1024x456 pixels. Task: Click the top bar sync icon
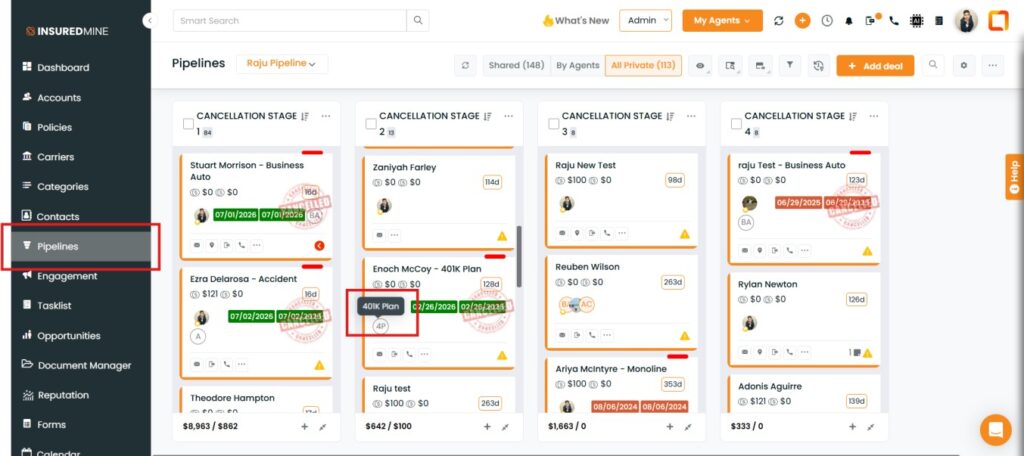point(778,21)
